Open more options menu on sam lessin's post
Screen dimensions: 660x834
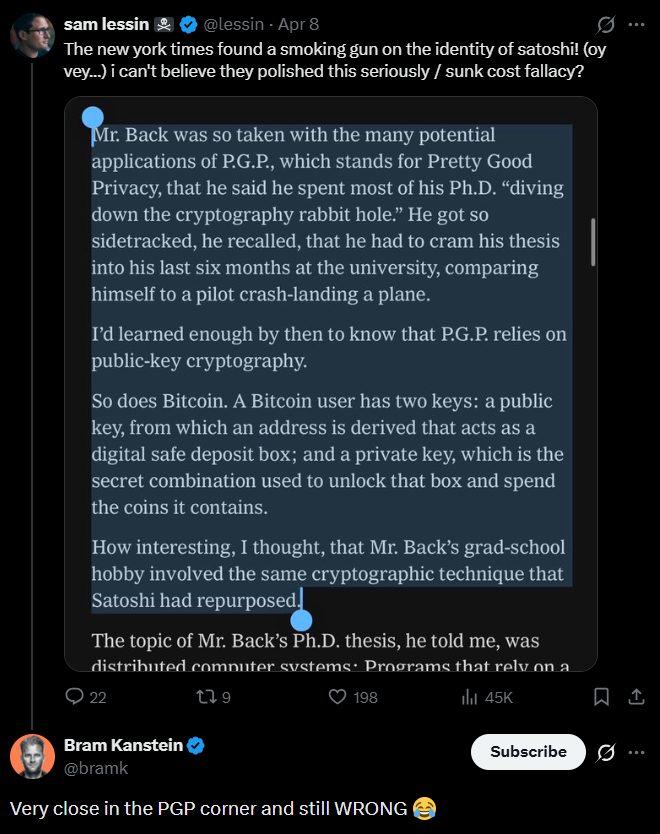point(636,24)
